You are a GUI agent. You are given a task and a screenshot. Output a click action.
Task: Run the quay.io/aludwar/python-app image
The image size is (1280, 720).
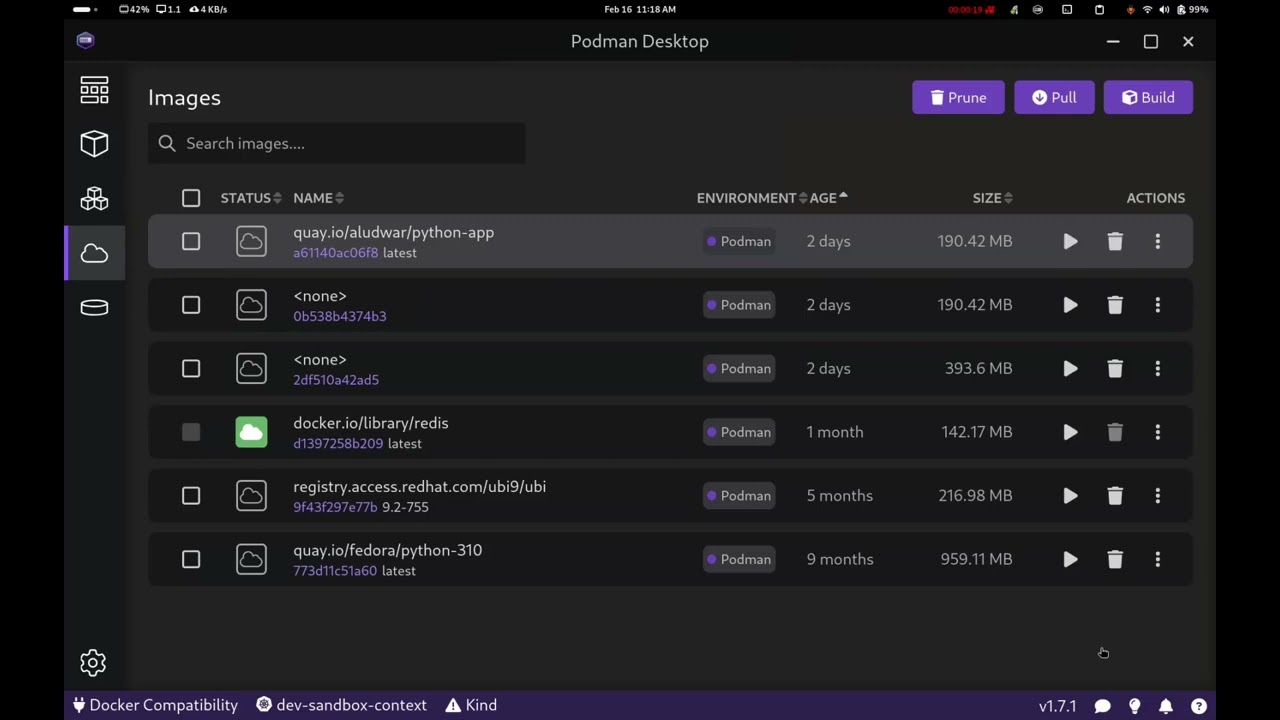coord(1070,241)
